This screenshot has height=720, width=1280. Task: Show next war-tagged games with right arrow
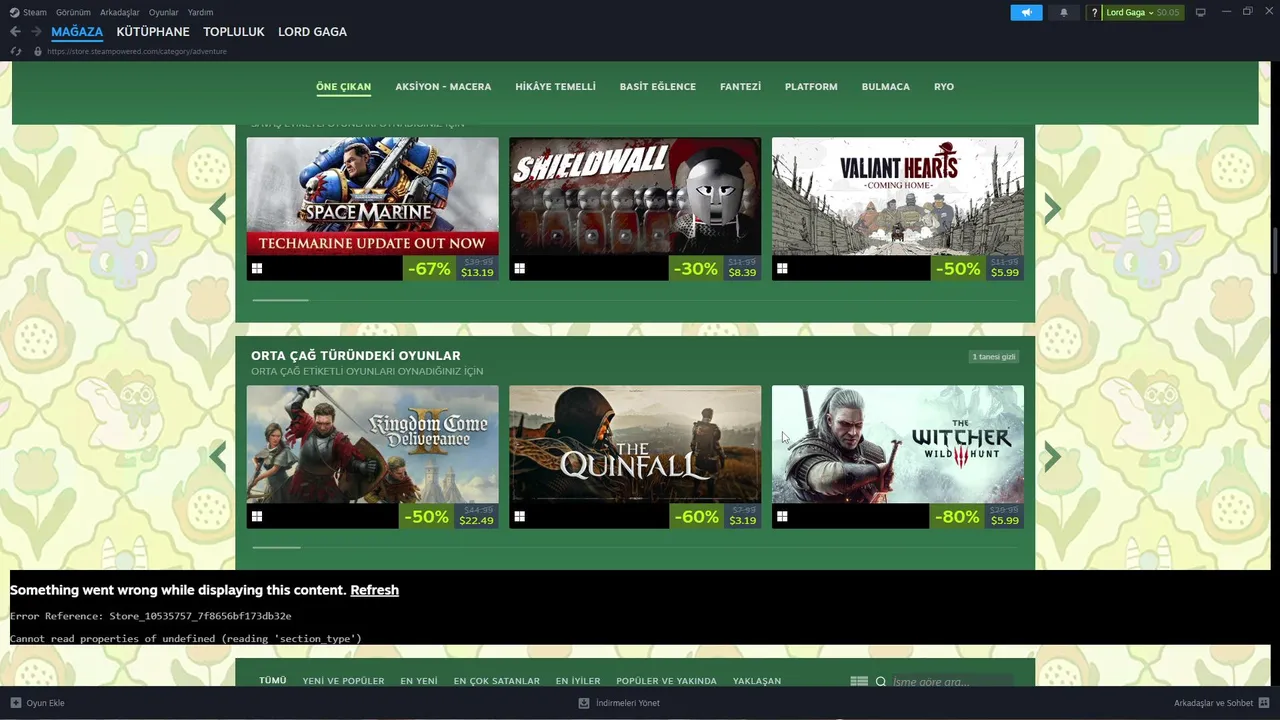coord(1052,208)
